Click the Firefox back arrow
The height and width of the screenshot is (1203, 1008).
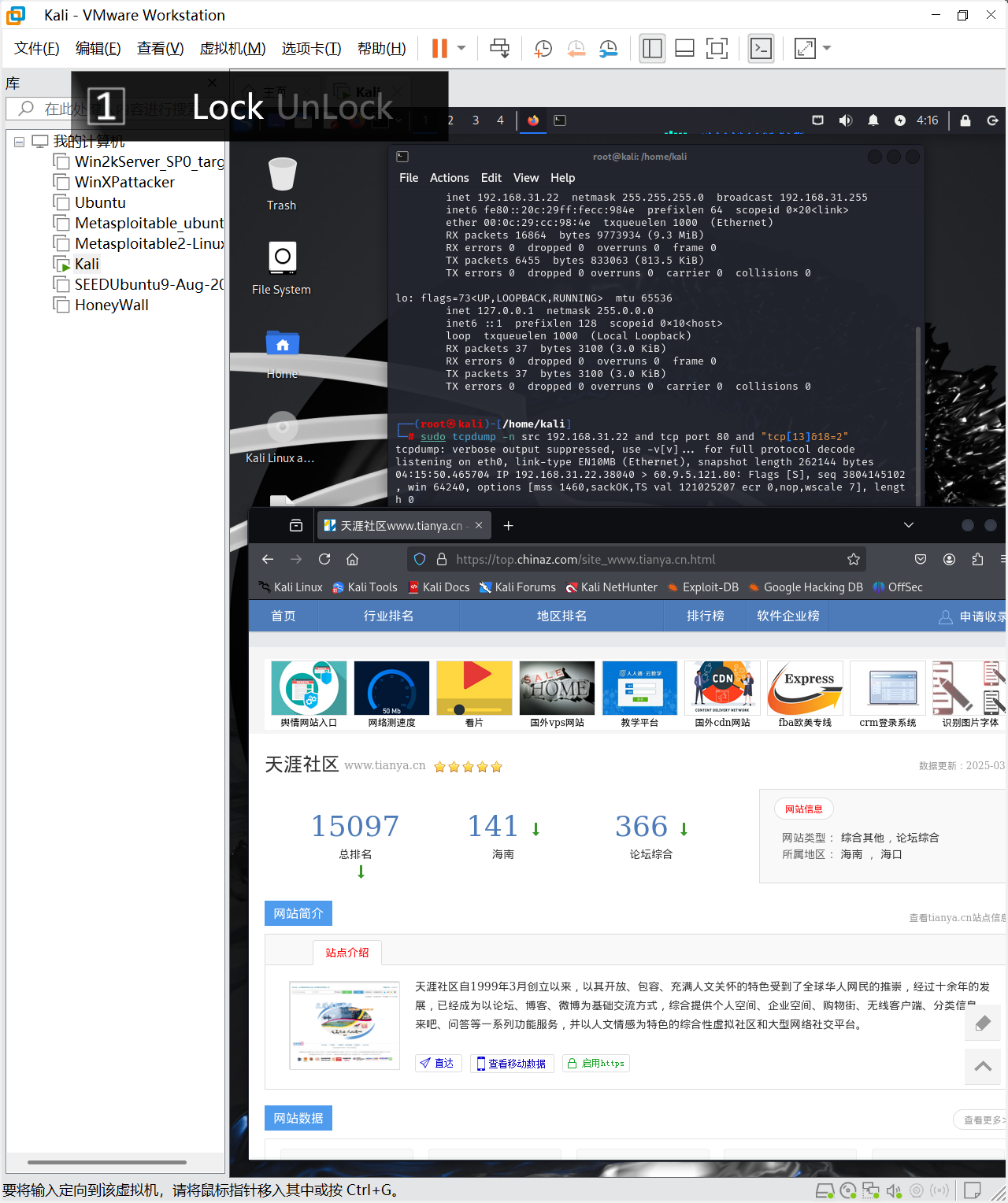268,559
